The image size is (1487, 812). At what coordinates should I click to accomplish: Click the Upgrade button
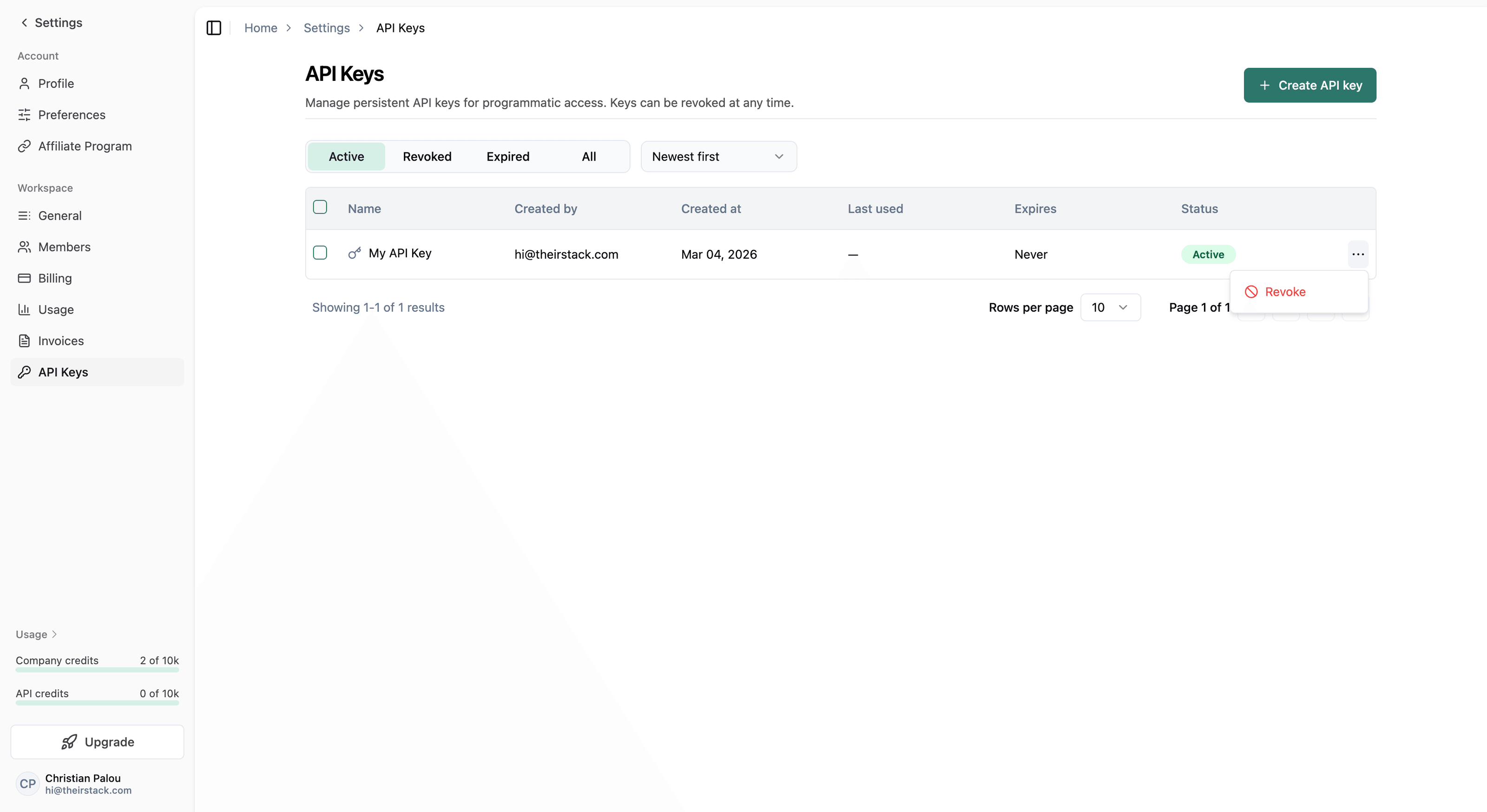tap(97, 741)
